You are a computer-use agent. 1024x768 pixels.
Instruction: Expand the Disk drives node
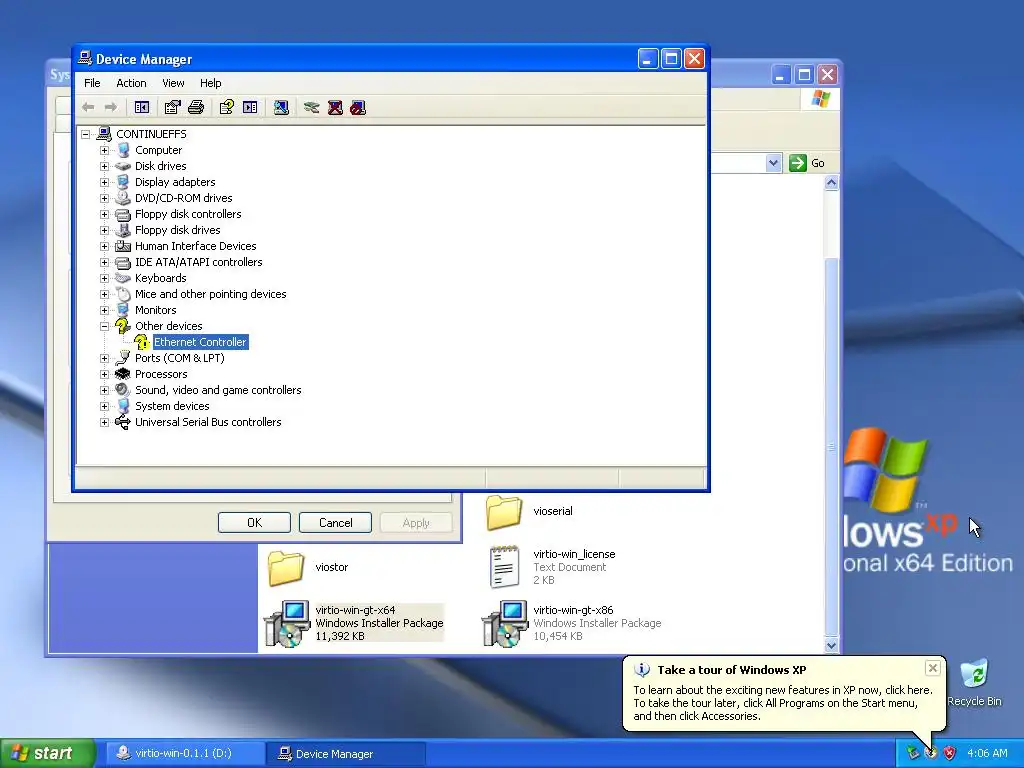pyautogui.click(x=104, y=167)
